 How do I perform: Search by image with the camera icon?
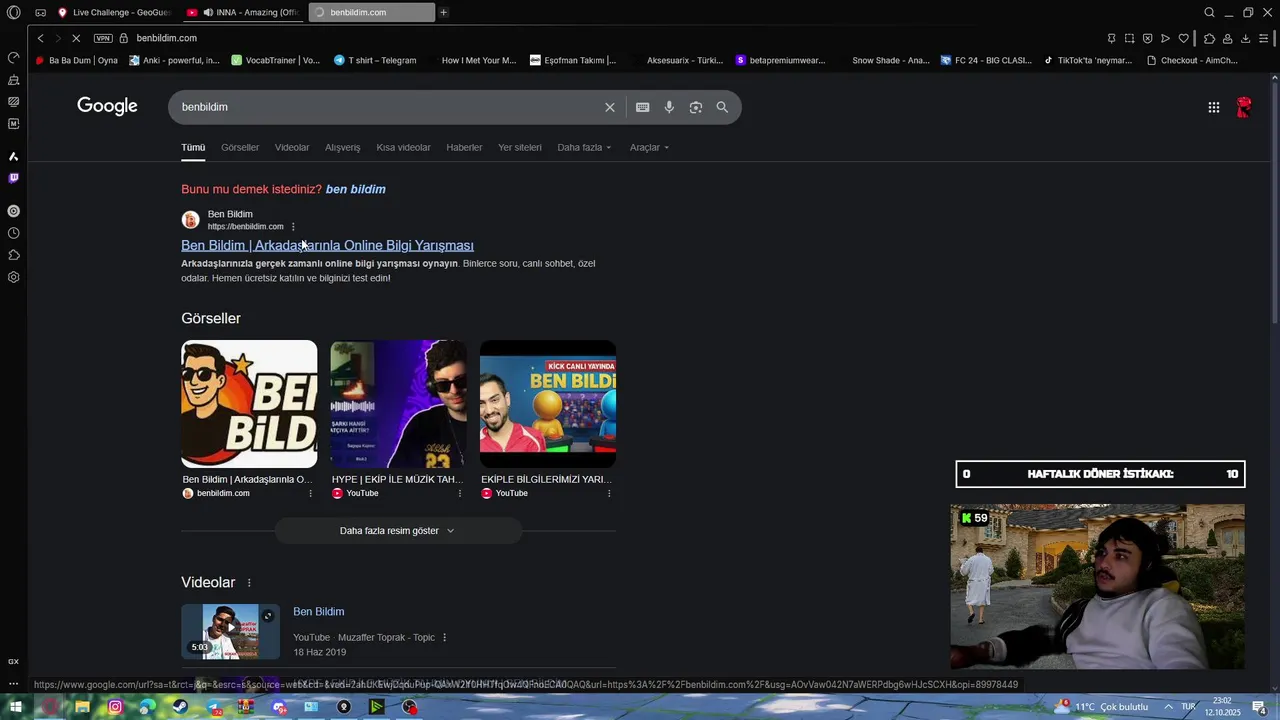point(696,107)
